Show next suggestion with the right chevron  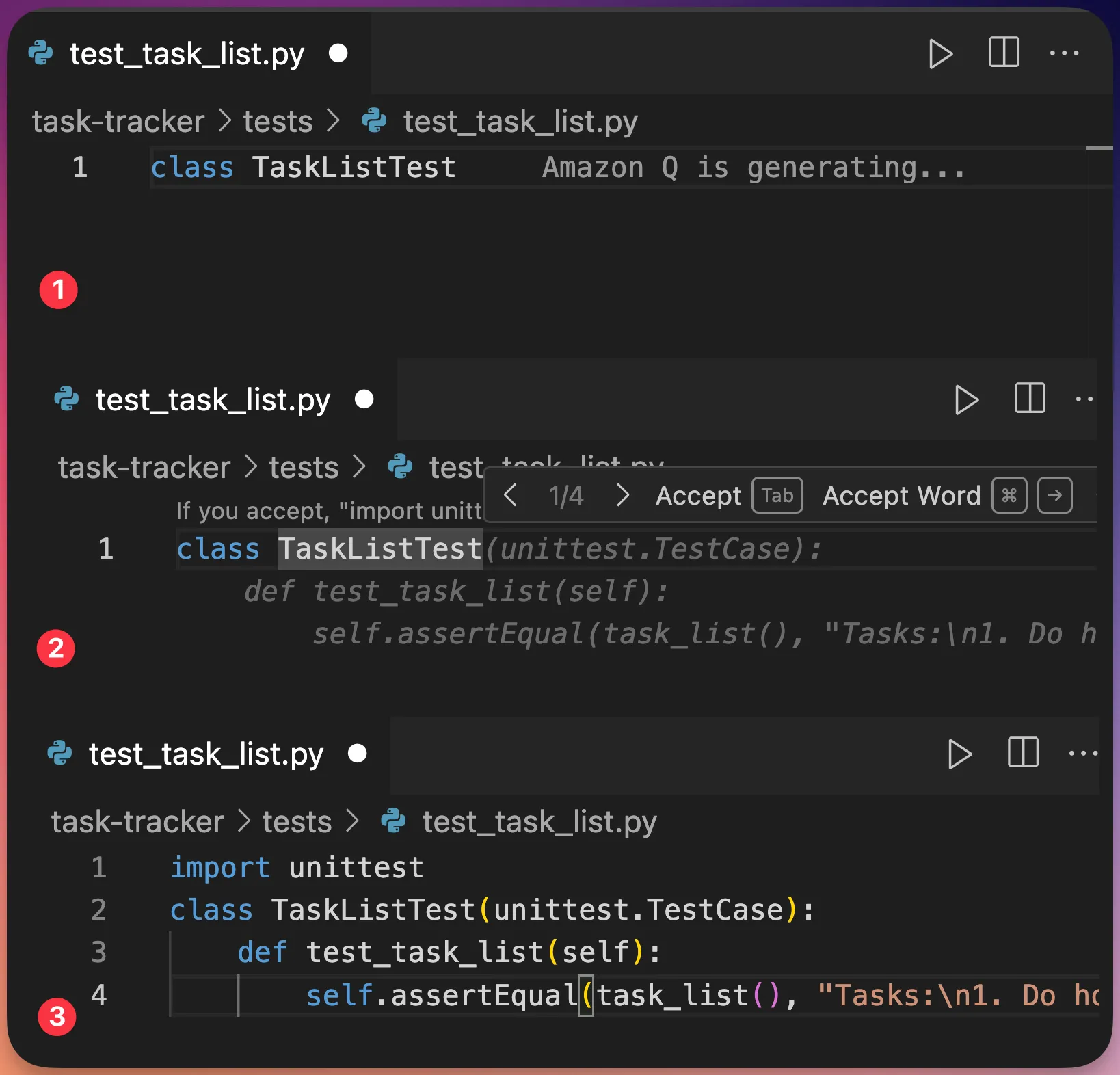[622, 494]
